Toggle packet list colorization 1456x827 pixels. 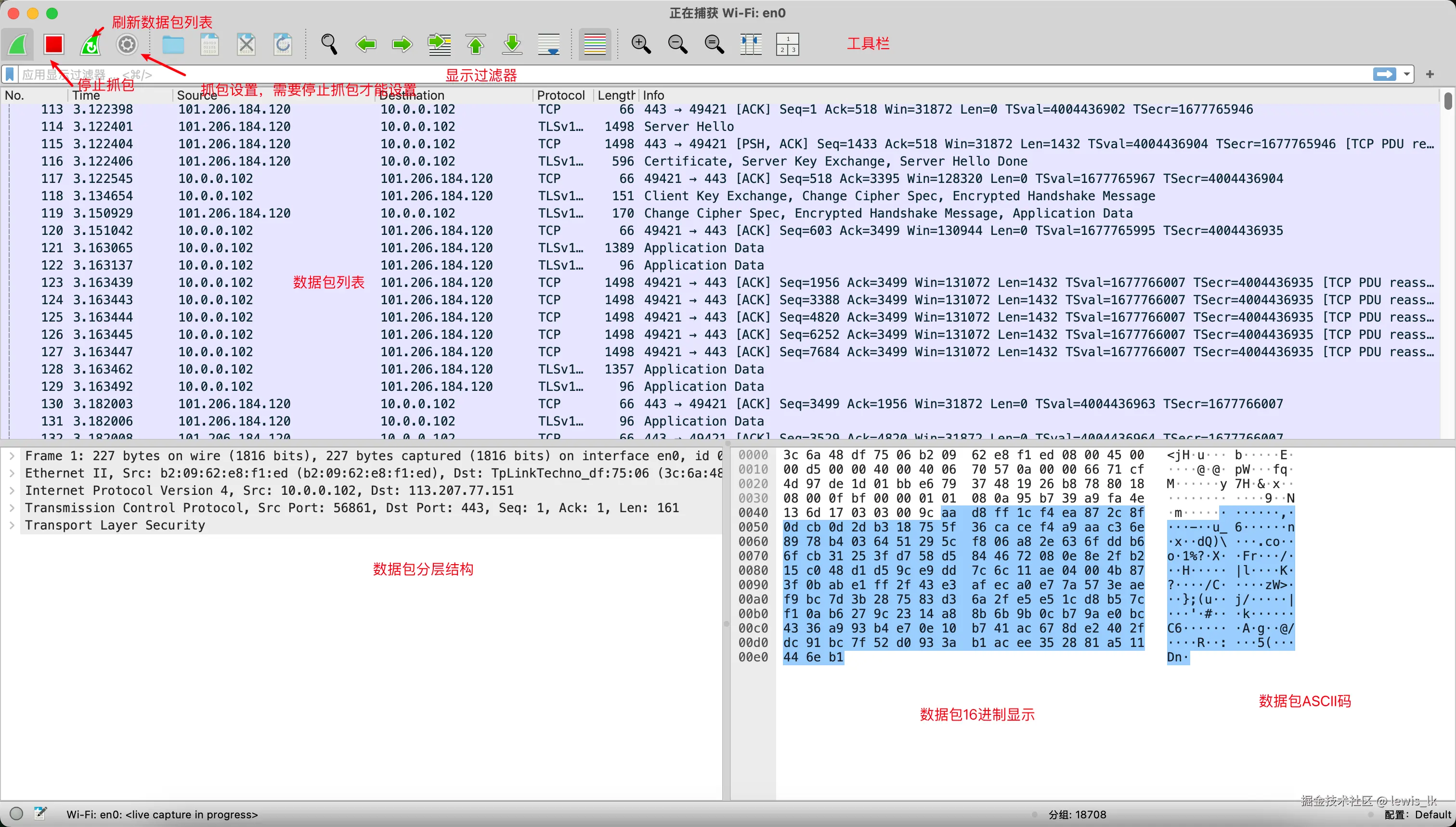click(x=594, y=44)
